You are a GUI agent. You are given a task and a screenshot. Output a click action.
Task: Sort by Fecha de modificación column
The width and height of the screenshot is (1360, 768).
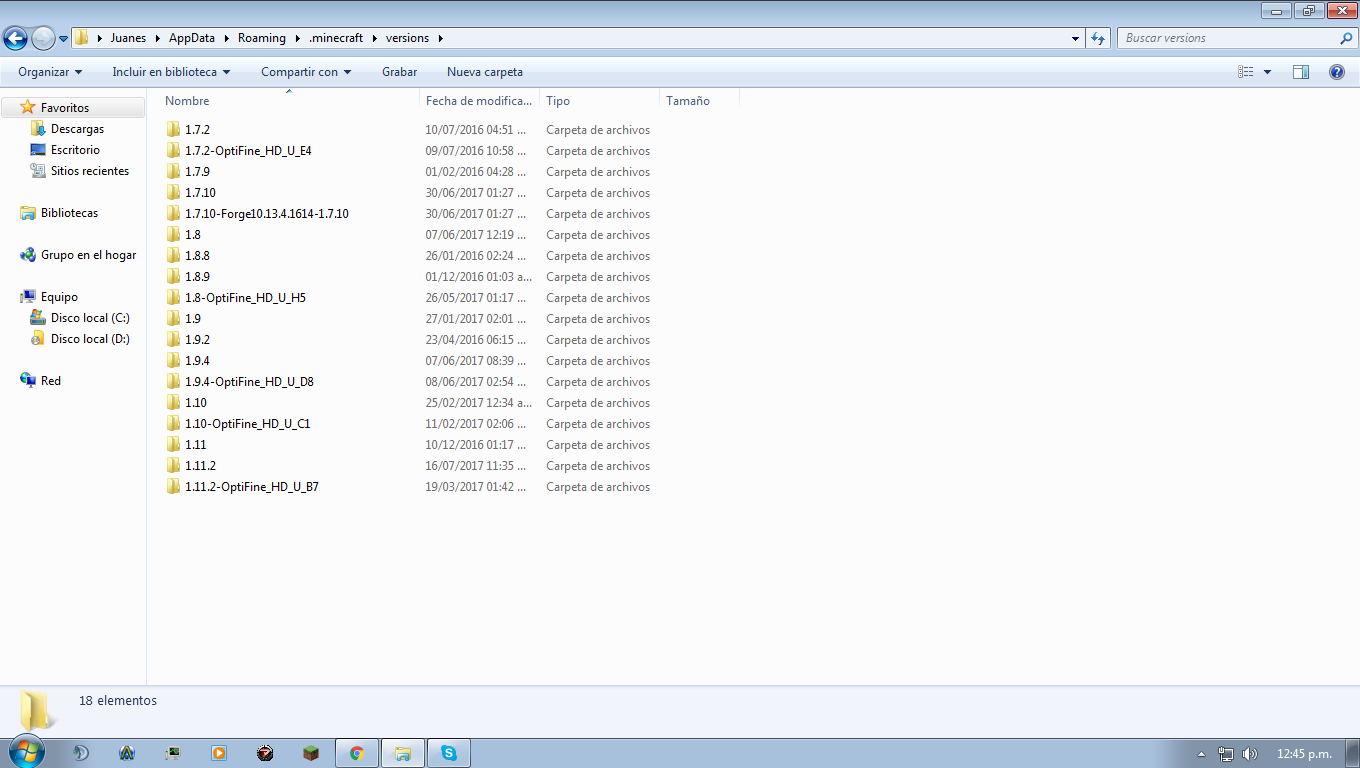[479, 101]
